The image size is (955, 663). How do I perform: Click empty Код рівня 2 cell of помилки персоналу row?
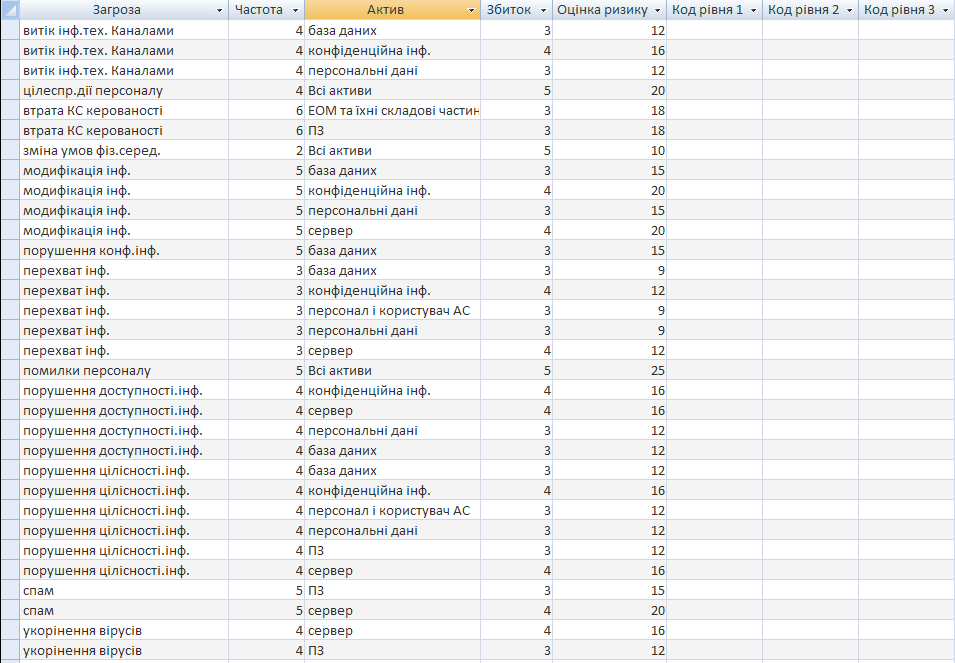coord(811,371)
